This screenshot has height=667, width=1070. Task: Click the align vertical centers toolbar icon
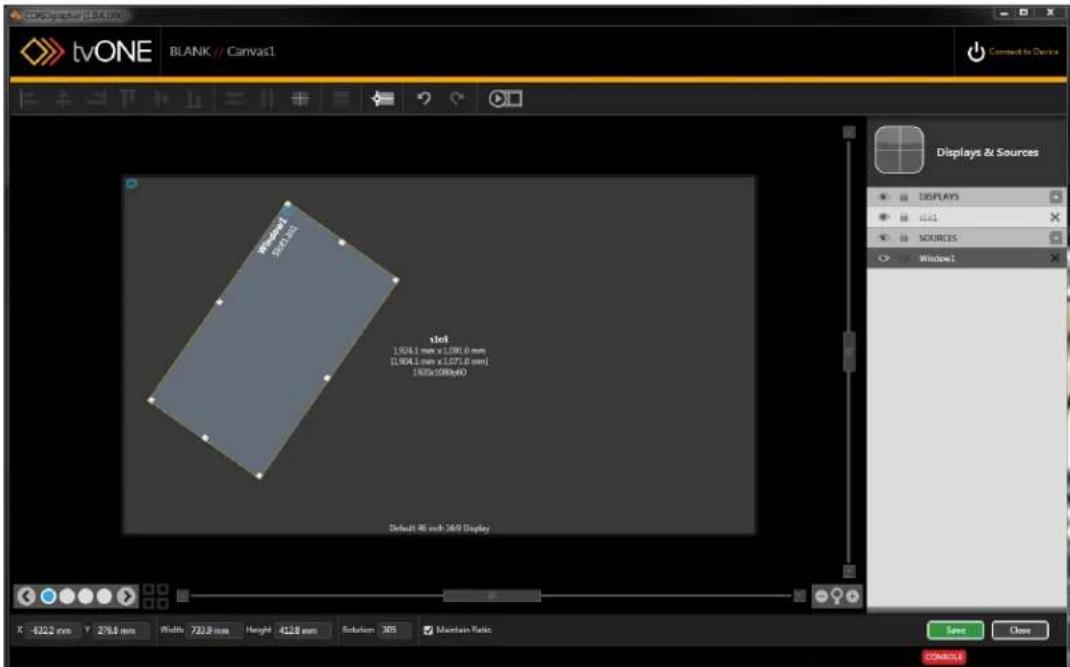tap(162, 100)
